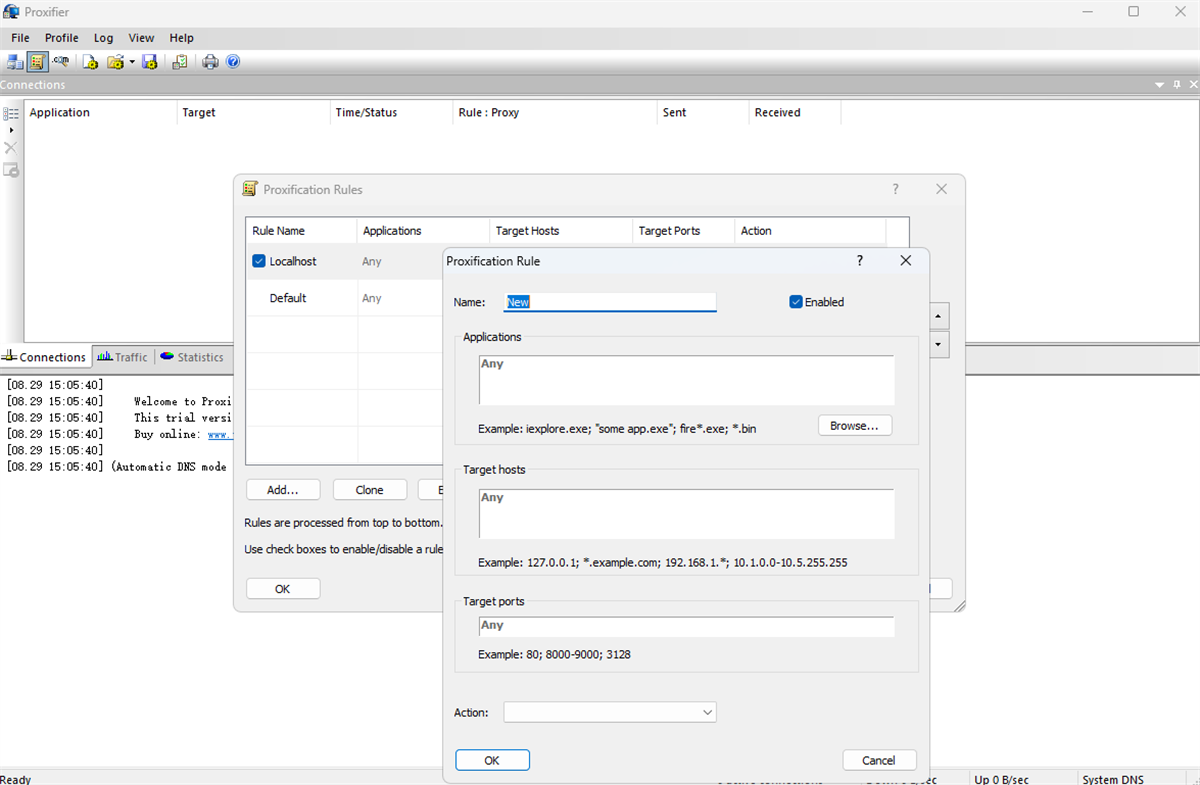Click the Target ports text field

[686, 626]
